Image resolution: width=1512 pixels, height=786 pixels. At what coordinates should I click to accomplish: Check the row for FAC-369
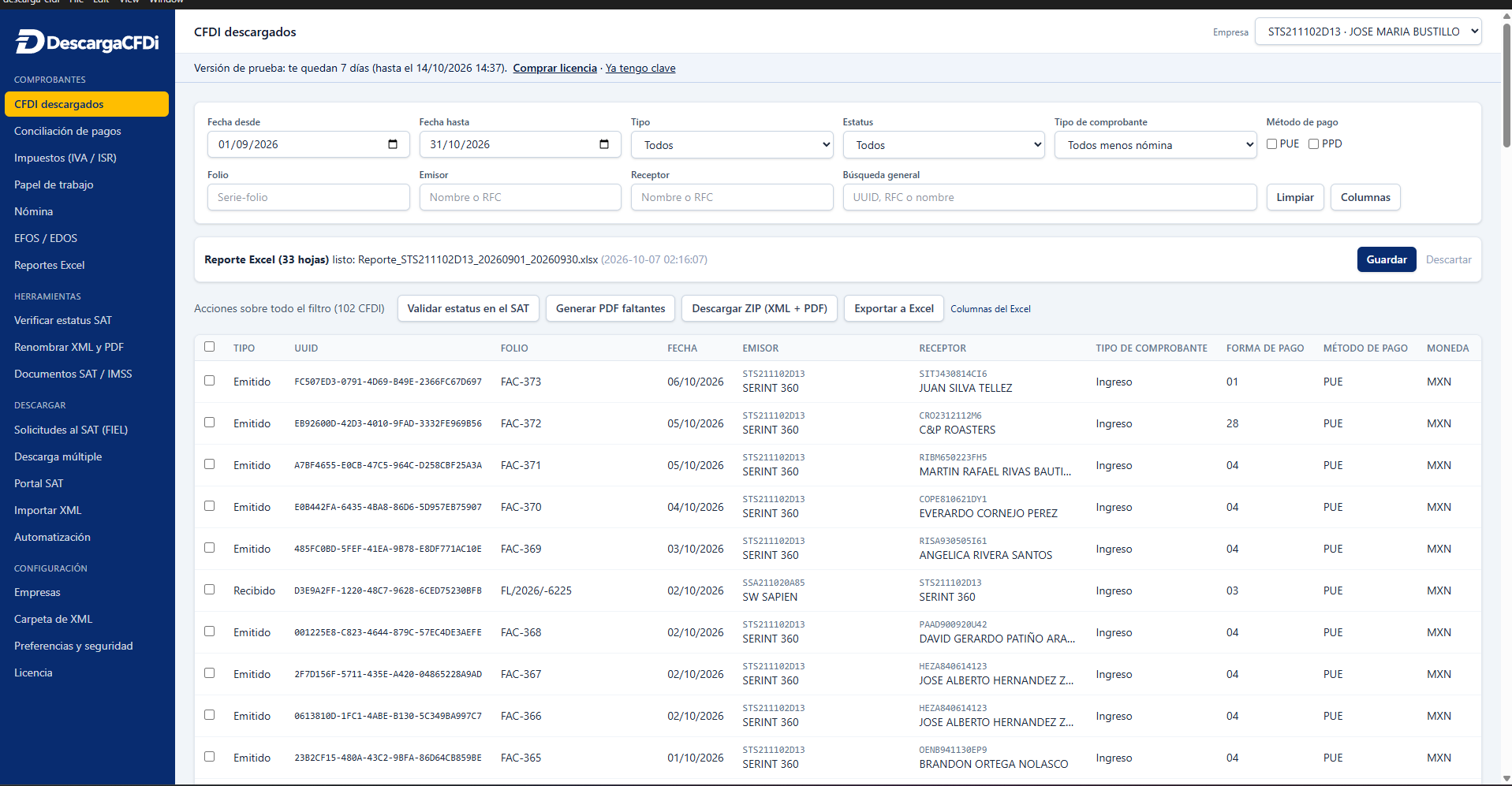pyautogui.click(x=209, y=548)
